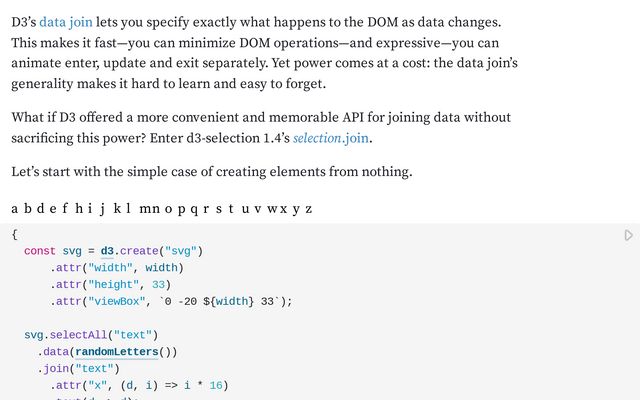Click the underlined d3 reference in code
This screenshot has width=640, height=400.
point(108,251)
